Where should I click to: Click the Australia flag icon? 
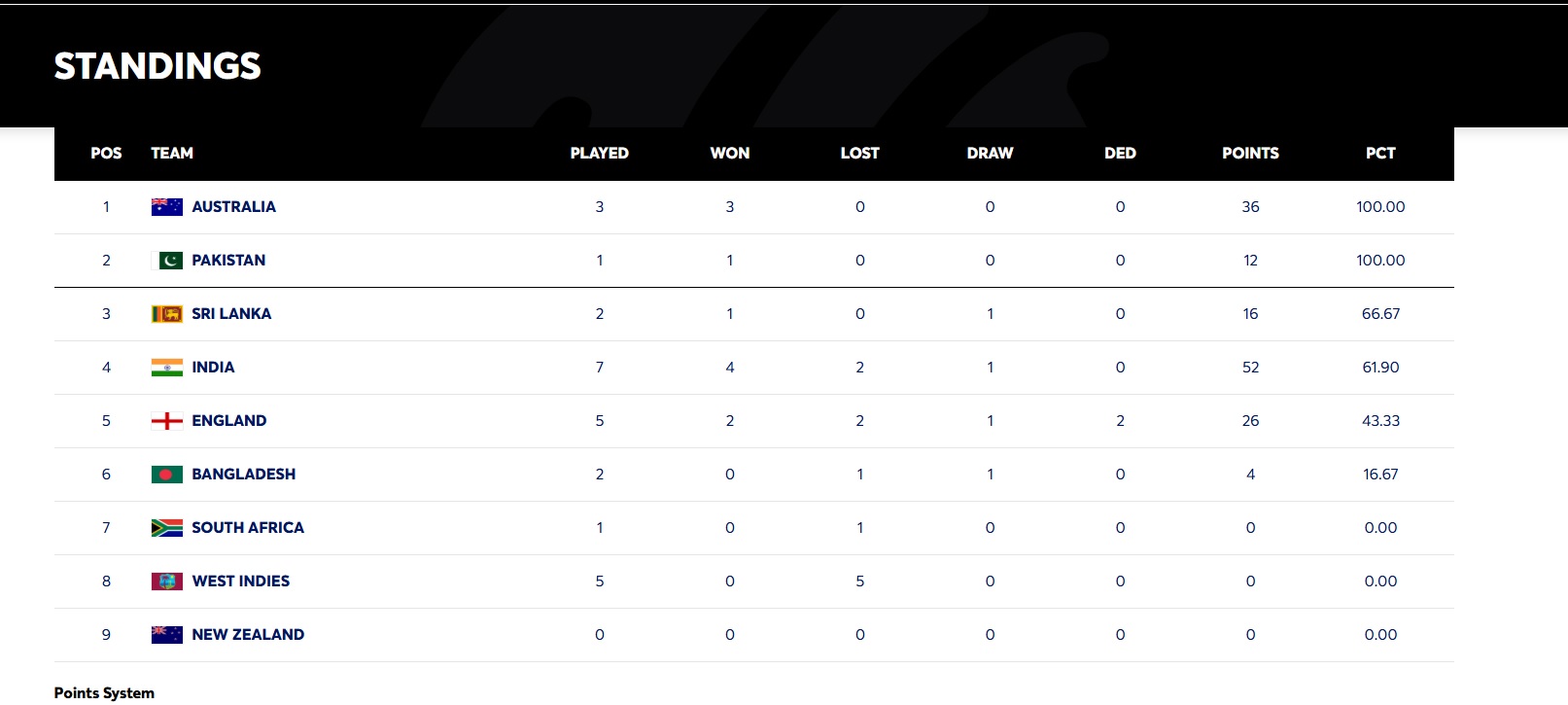167,207
